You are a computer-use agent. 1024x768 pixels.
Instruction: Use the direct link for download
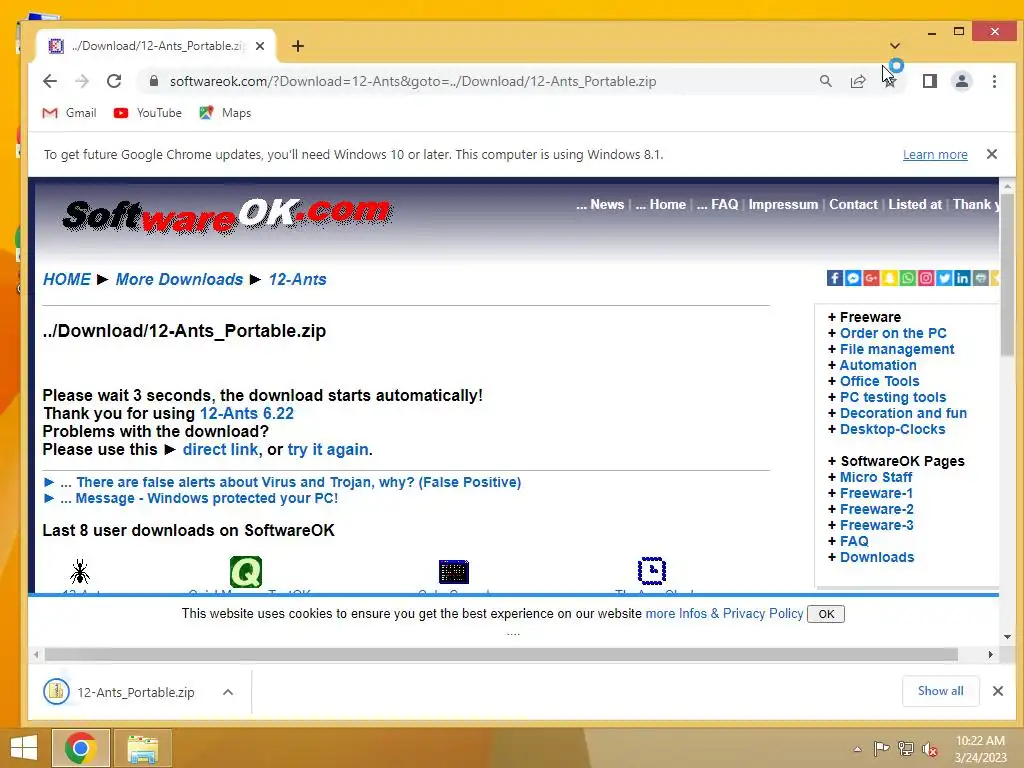220,449
